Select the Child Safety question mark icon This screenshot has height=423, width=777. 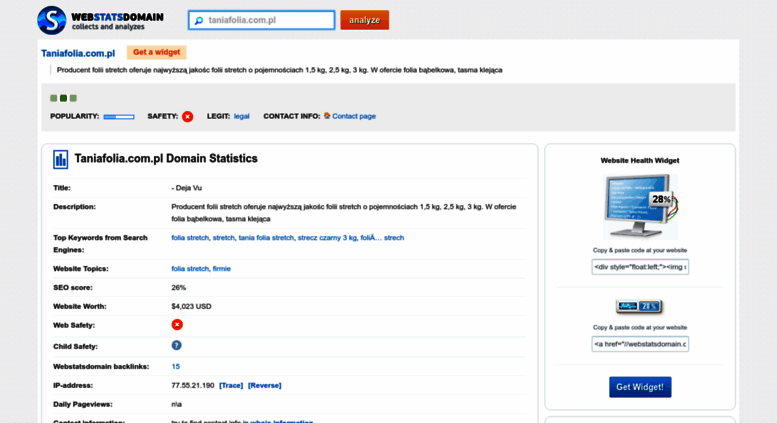(x=176, y=345)
